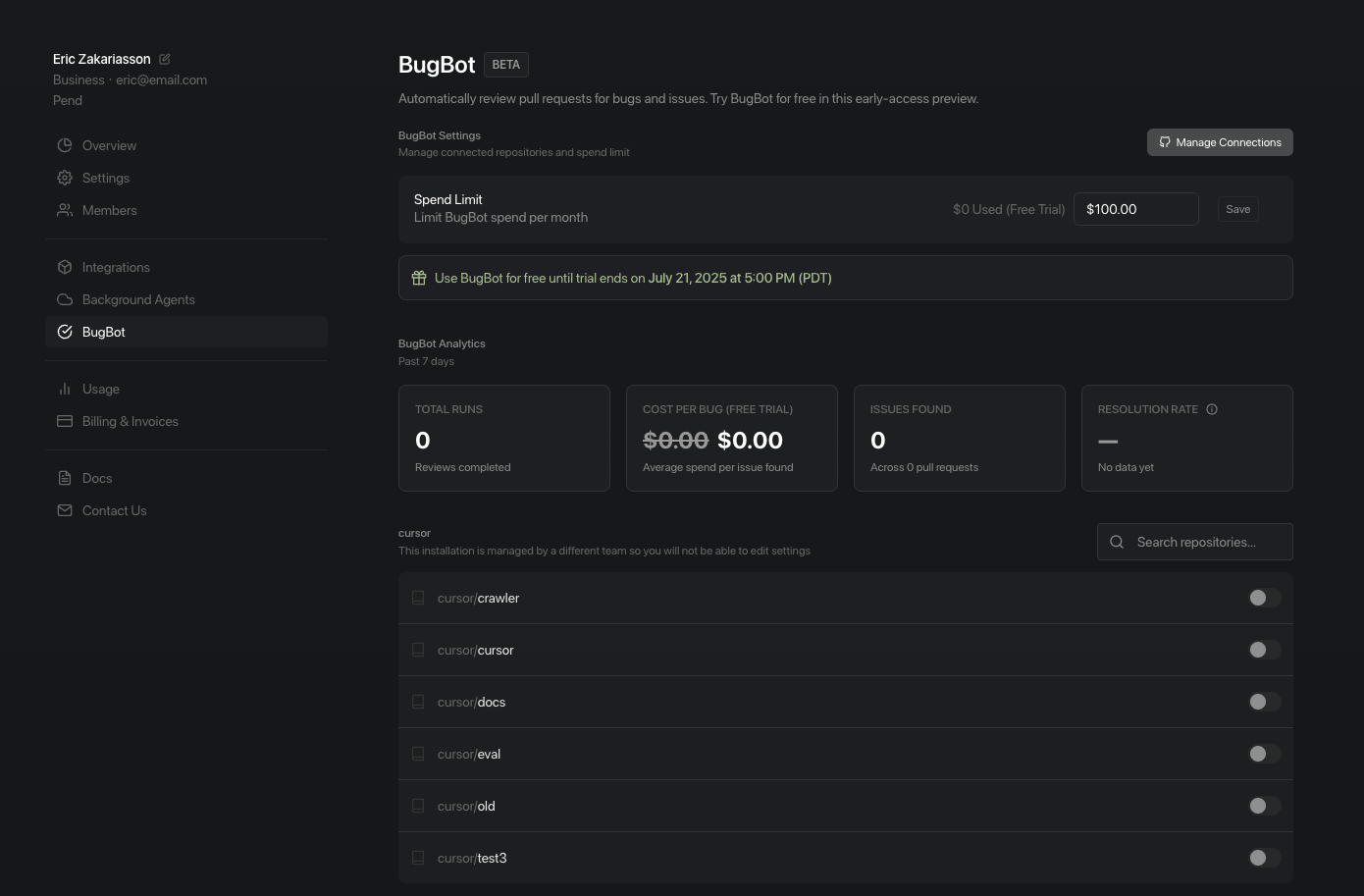1364x896 pixels.
Task: Toggle the cursor/old repository switch
Action: tap(1265, 806)
